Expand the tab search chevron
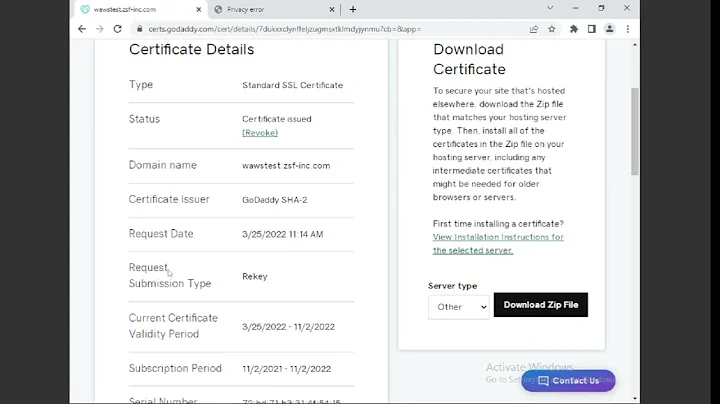Viewport: 720px width, 404px height. pos(550,8)
